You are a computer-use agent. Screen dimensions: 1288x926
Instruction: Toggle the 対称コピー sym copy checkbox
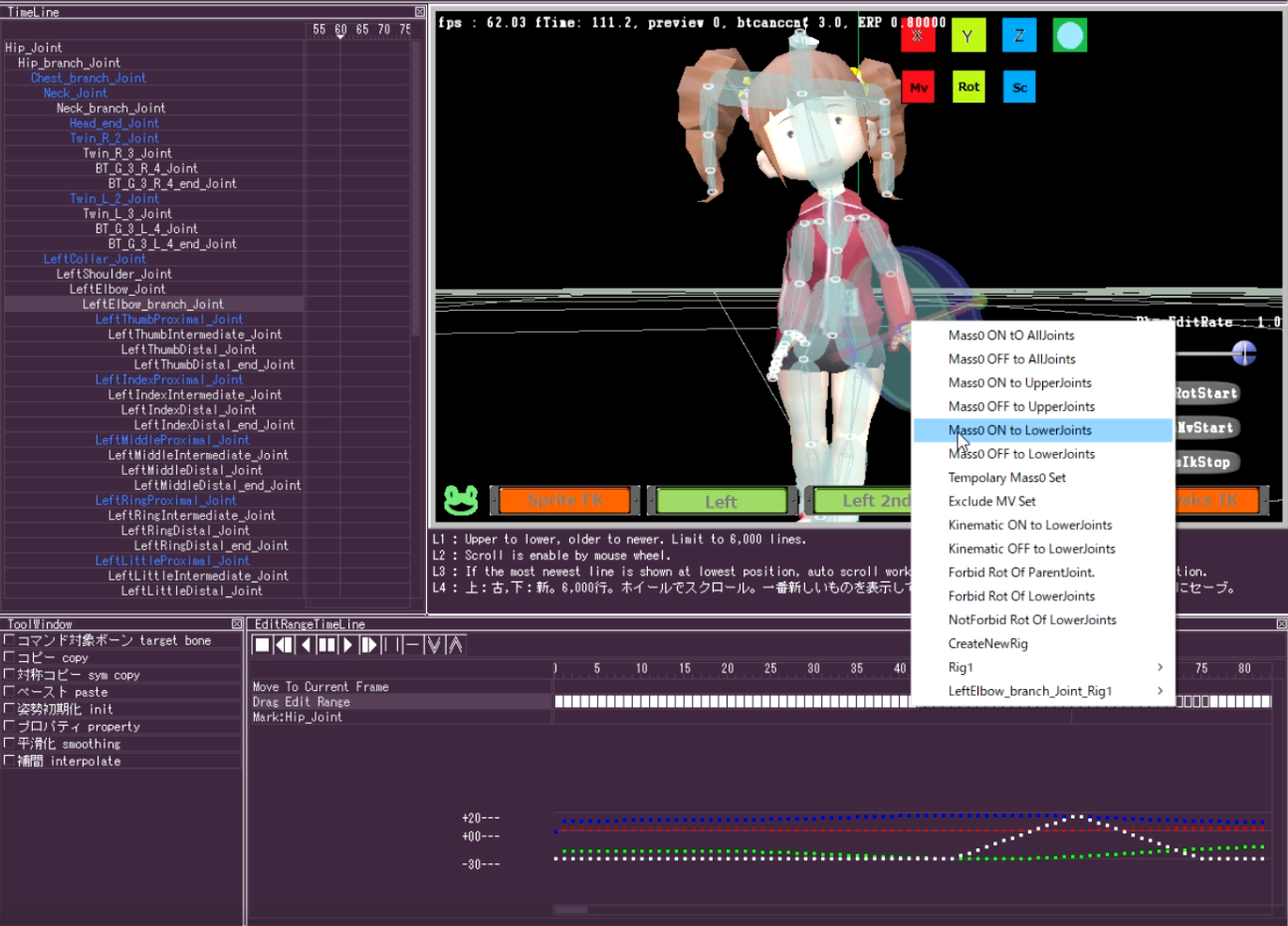coord(9,675)
